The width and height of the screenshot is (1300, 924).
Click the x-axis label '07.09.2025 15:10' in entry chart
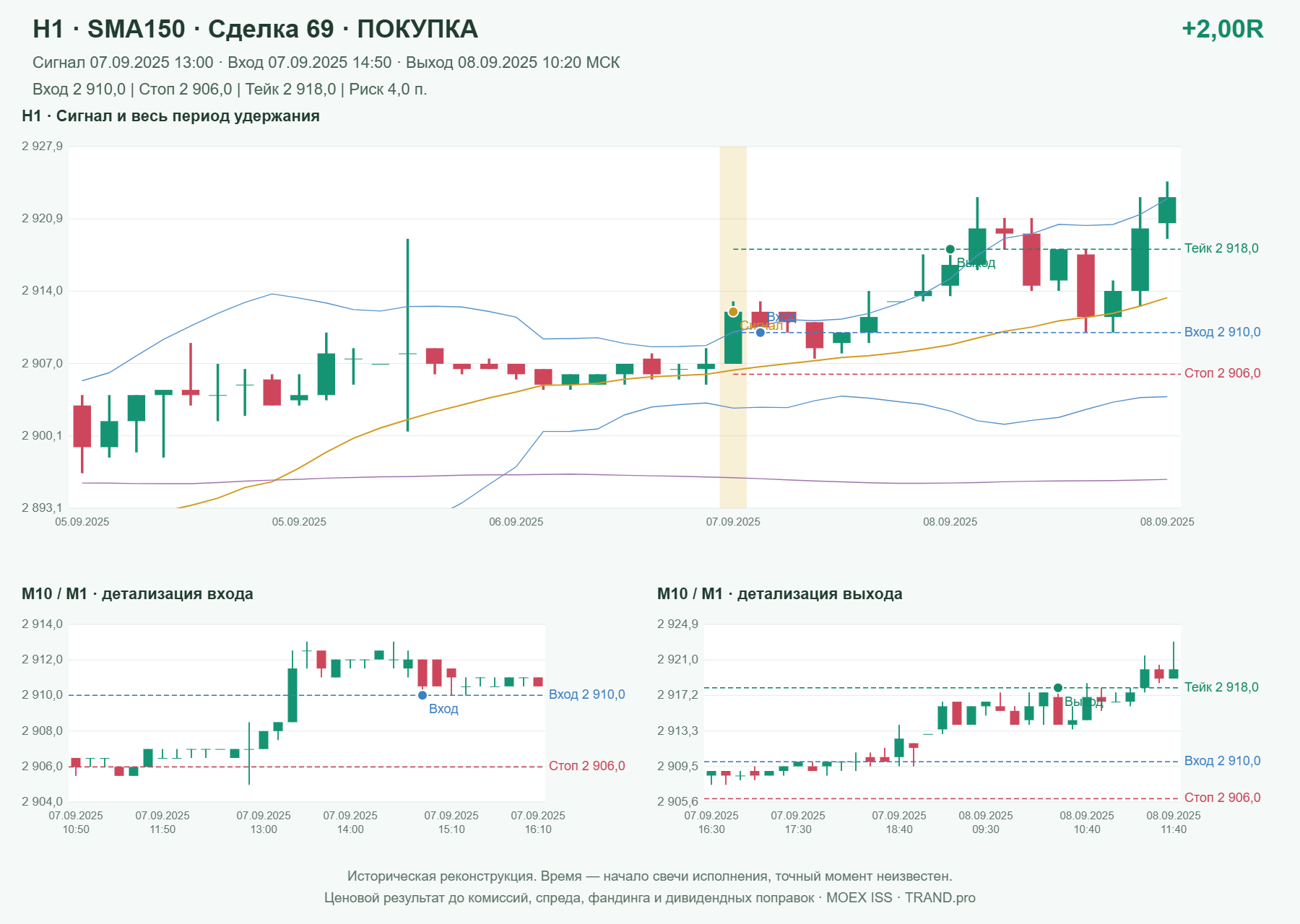click(451, 822)
